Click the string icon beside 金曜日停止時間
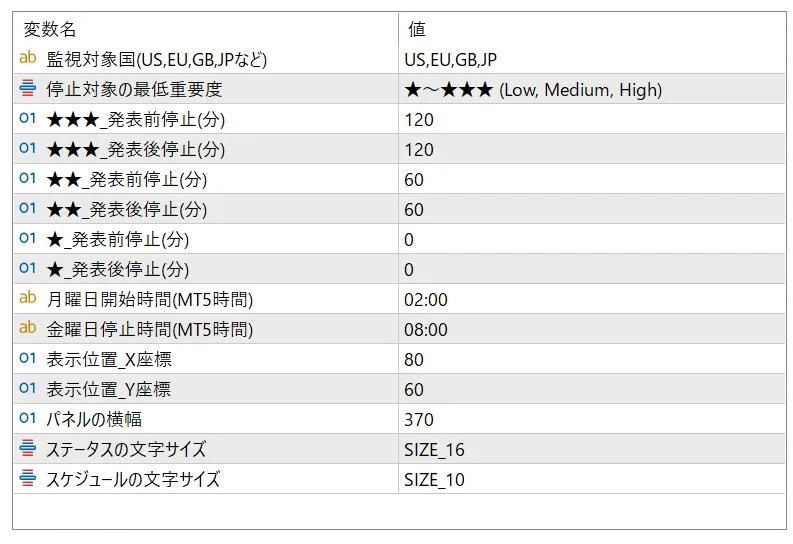793x544 pixels. [x=28, y=330]
